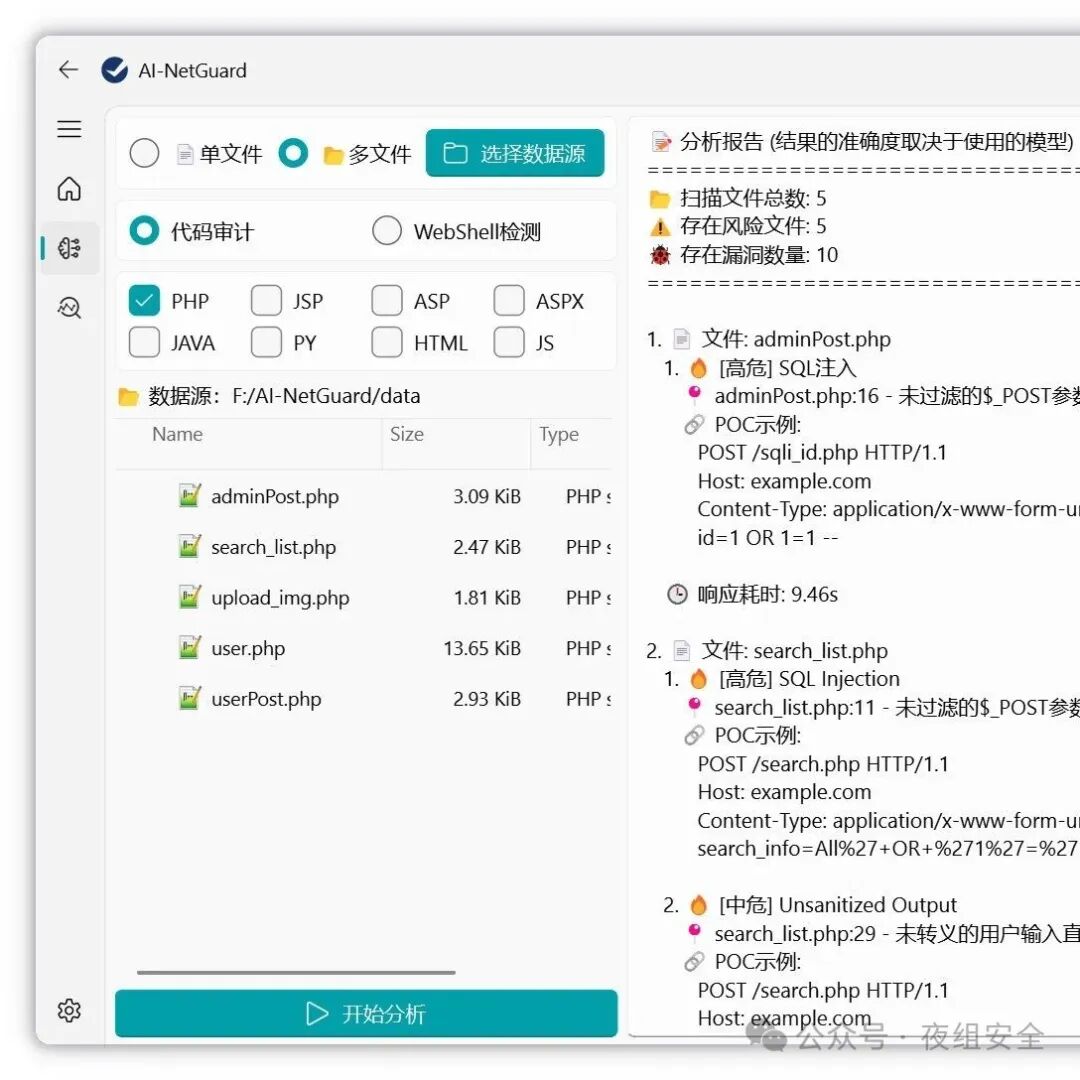The image size is (1080, 1080).
Task: Sort files by the Name column header
Action: click(x=177, y=434)
